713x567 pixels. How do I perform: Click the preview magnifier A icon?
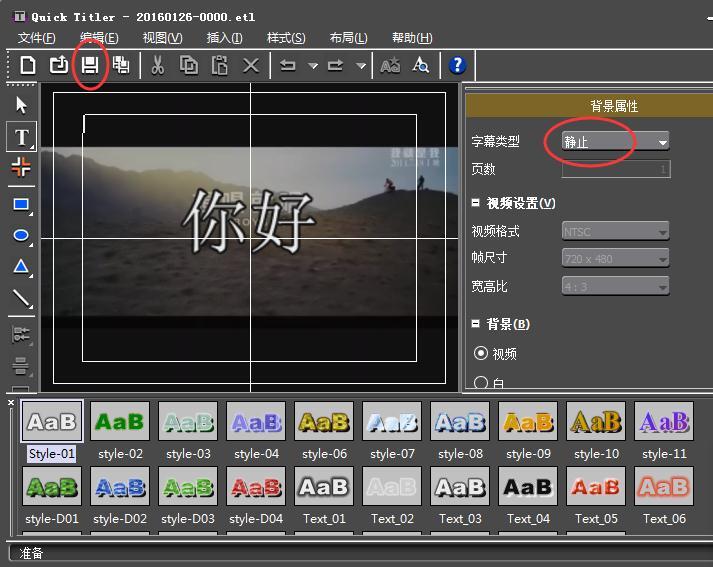click(421, 65)
